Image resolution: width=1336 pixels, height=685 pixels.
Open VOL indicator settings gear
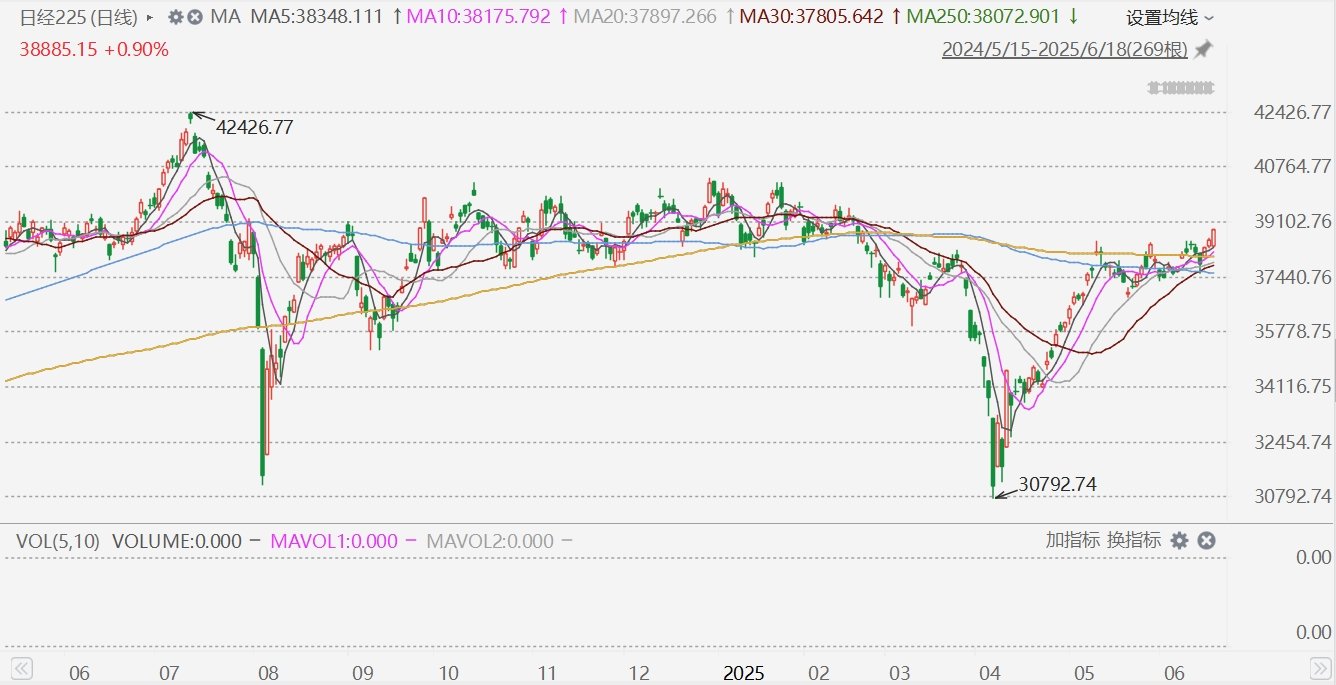pos(1179,540)
